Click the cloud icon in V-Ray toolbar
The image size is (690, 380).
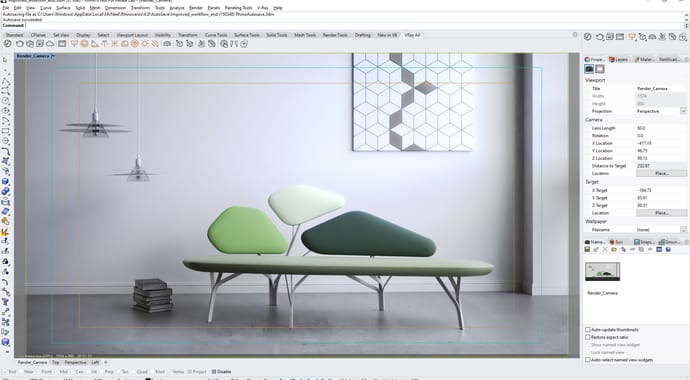50,44
